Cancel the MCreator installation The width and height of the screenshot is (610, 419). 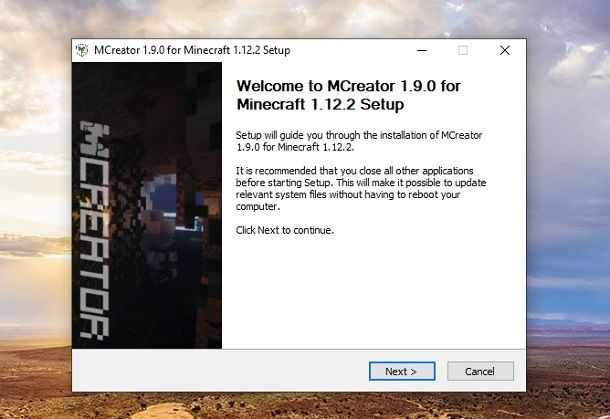[x=480, y=371]
